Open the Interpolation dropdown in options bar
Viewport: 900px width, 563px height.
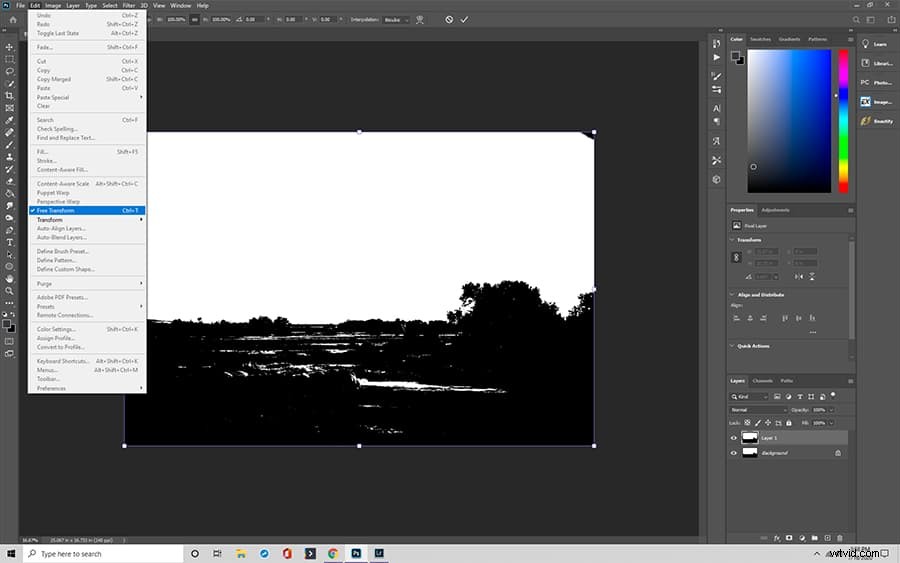[396, 20]
